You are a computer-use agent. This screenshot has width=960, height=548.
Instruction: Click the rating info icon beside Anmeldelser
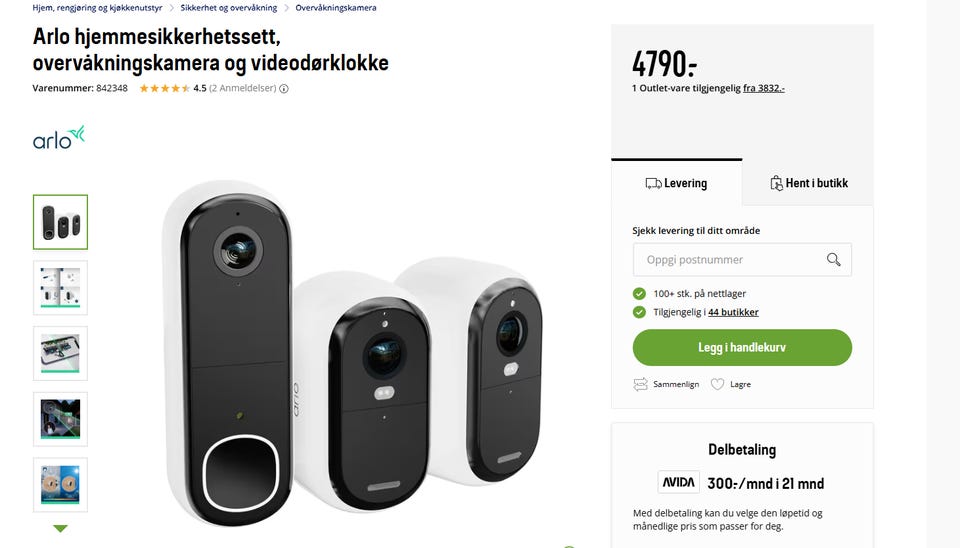click(284, 89)
